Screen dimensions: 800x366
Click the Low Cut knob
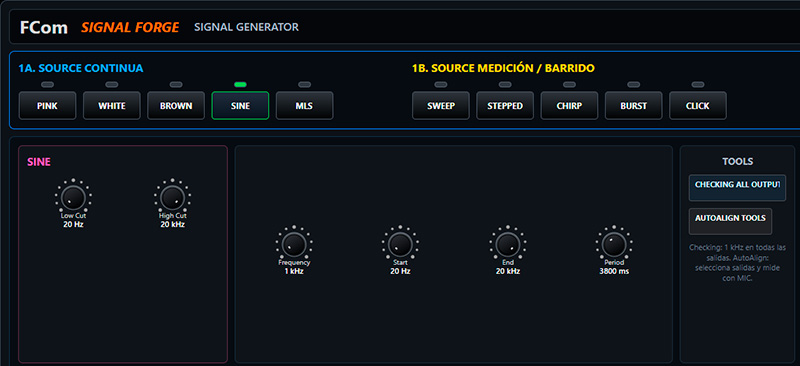73,198
